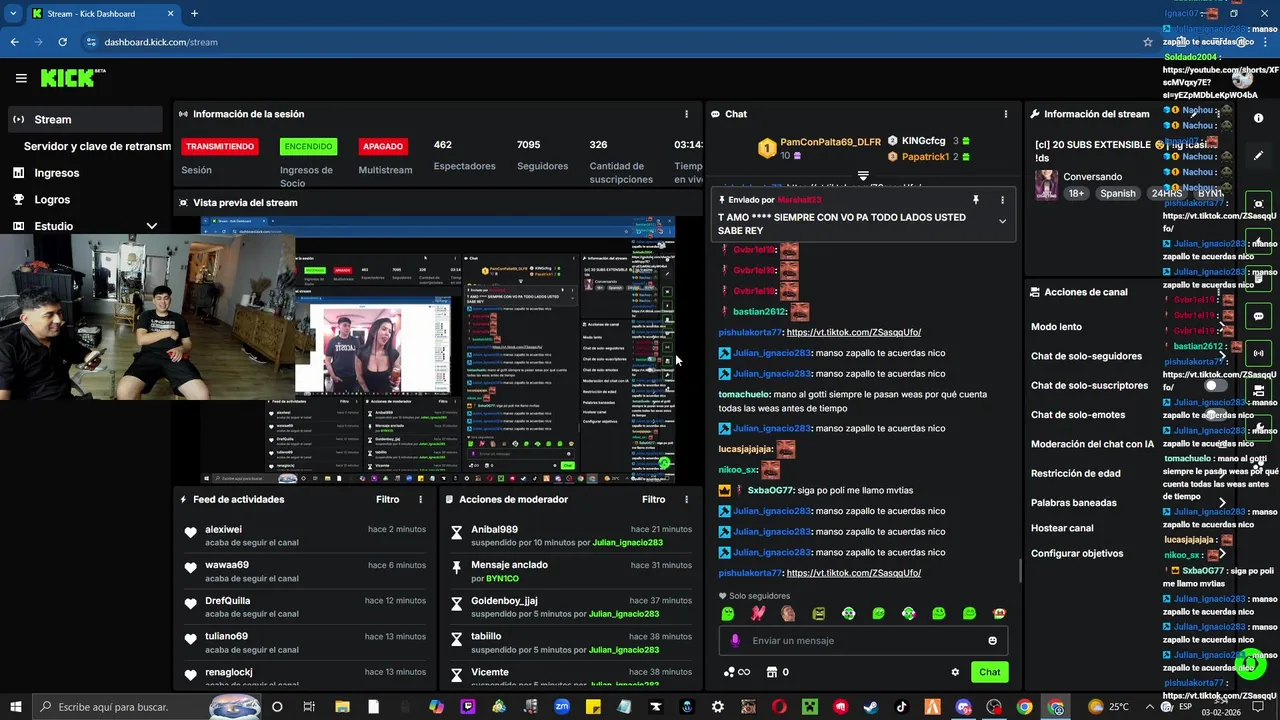Open the Chat panel three-dot menu
The image size is (1280, 720).
pyautogui.click(x=1006, y=114)
